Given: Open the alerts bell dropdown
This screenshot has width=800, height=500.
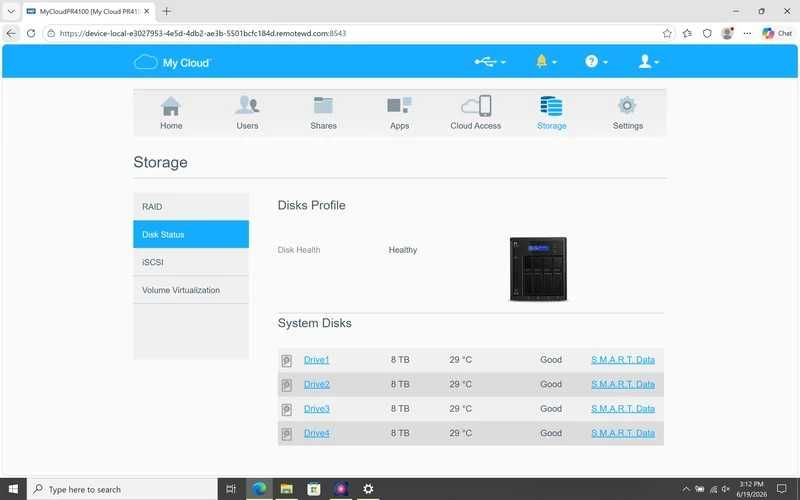Looking at the screenshot, I should click(x=546, y=62).
